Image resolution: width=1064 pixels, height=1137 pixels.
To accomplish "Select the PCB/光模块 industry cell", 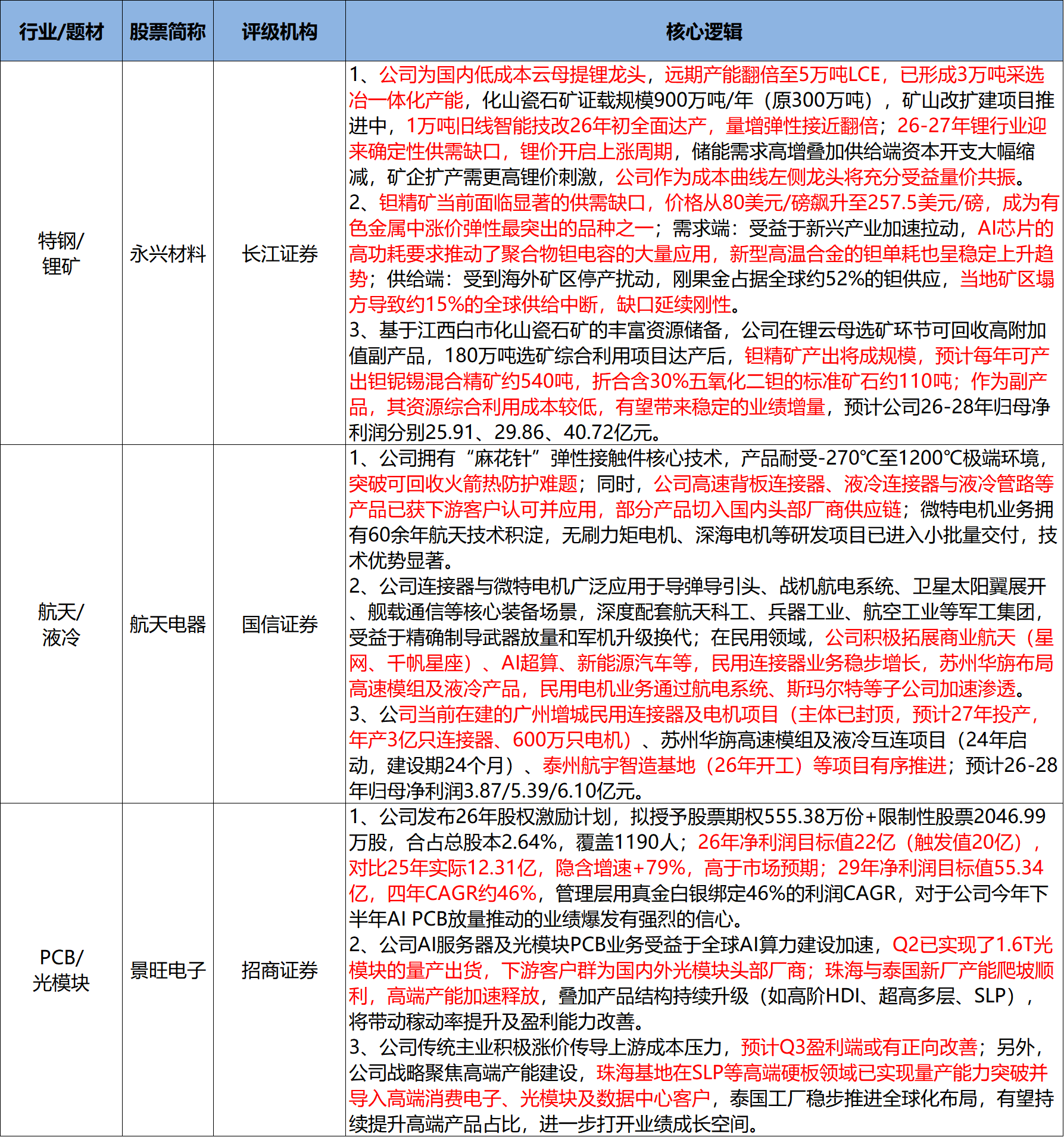I will (61, 970).
